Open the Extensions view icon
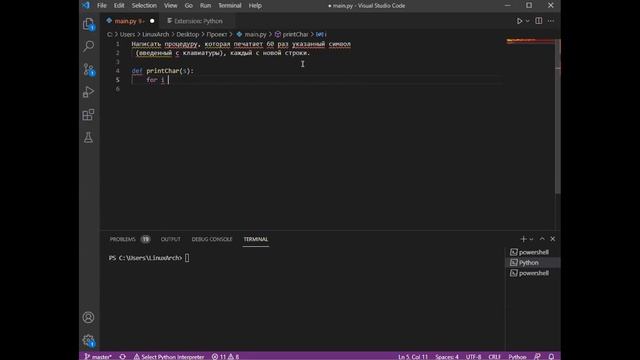Image resolution: width=640 pixels, height=360 pixels. point(89,115)
